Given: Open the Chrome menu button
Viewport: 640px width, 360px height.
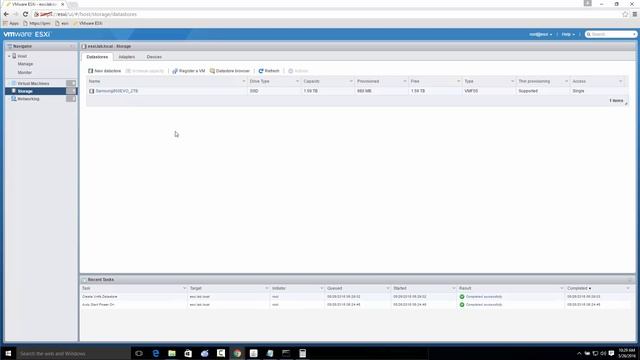Looking at the screenshot, I should point(635,14).
